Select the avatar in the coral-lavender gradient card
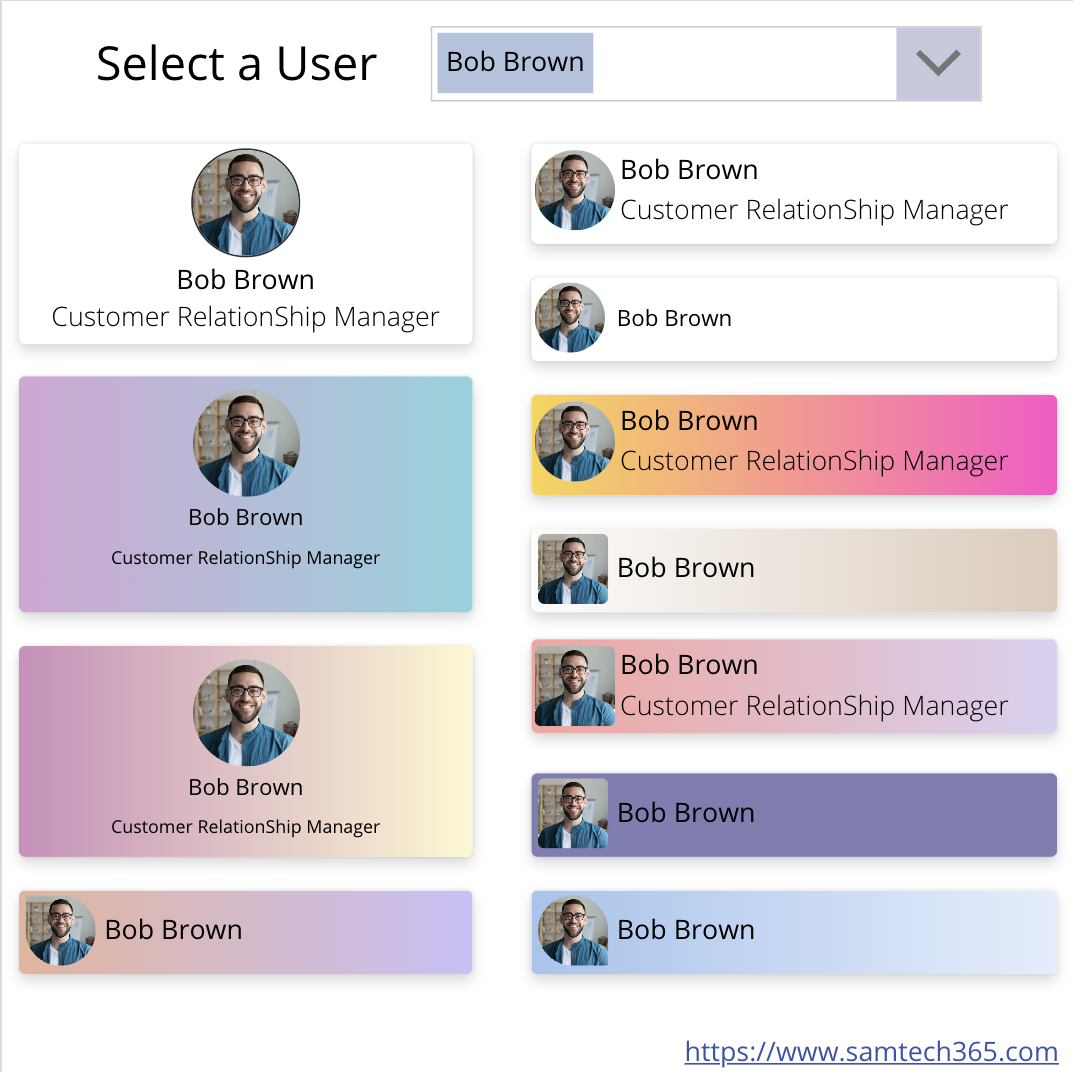 coord(574,686)
